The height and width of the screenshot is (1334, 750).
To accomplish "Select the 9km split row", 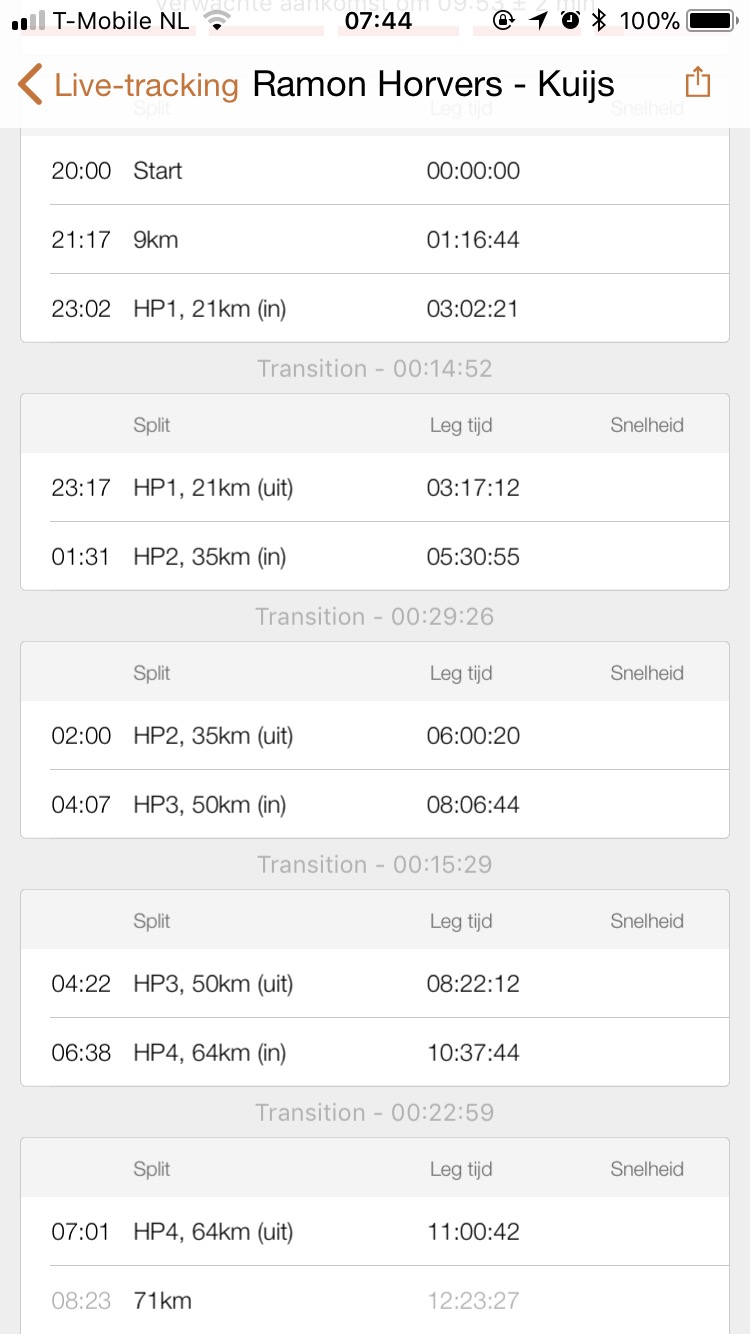I will (x=374, y=240).
